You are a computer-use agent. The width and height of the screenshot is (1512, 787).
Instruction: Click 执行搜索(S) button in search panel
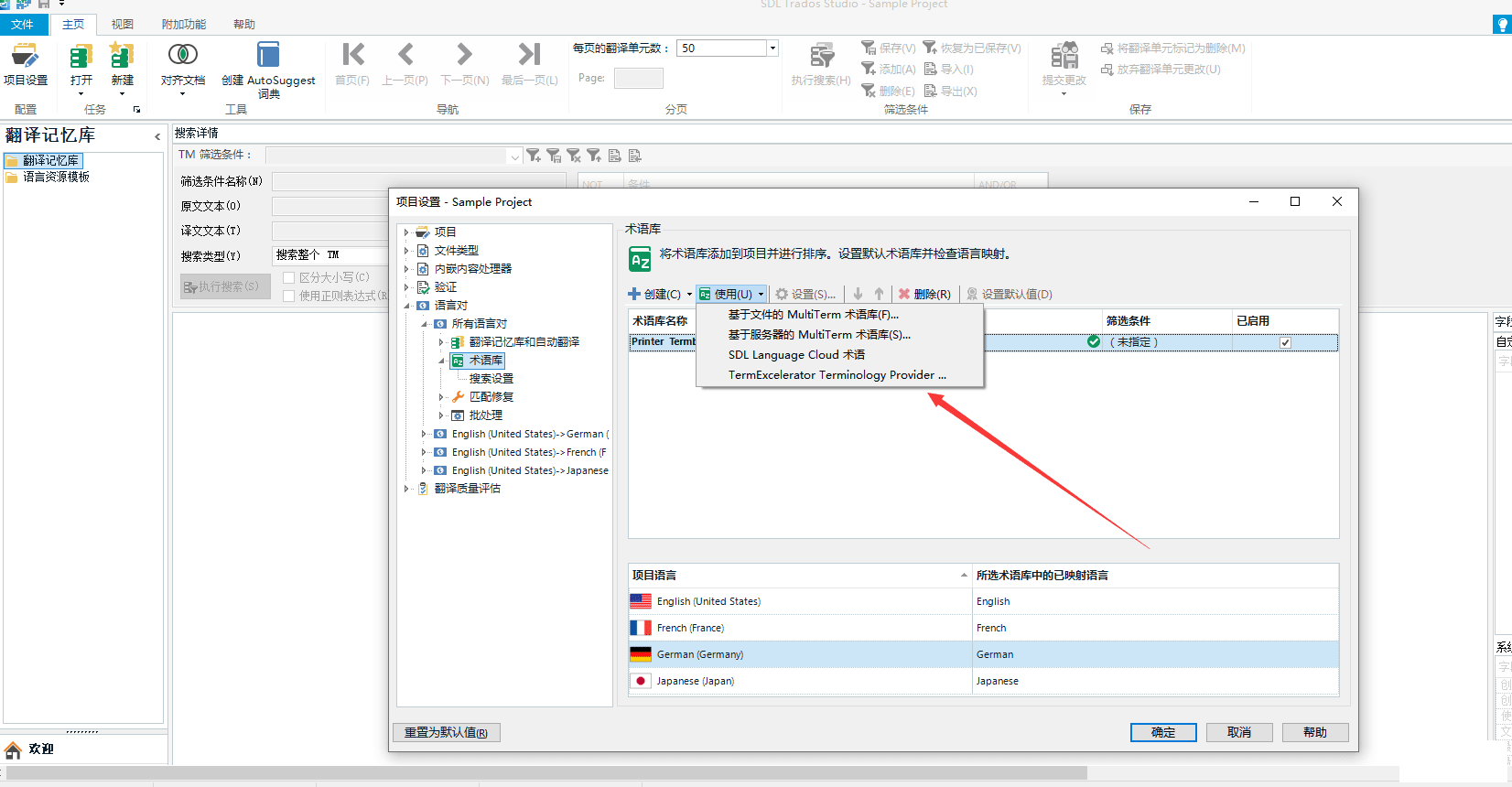click(225, 286)
